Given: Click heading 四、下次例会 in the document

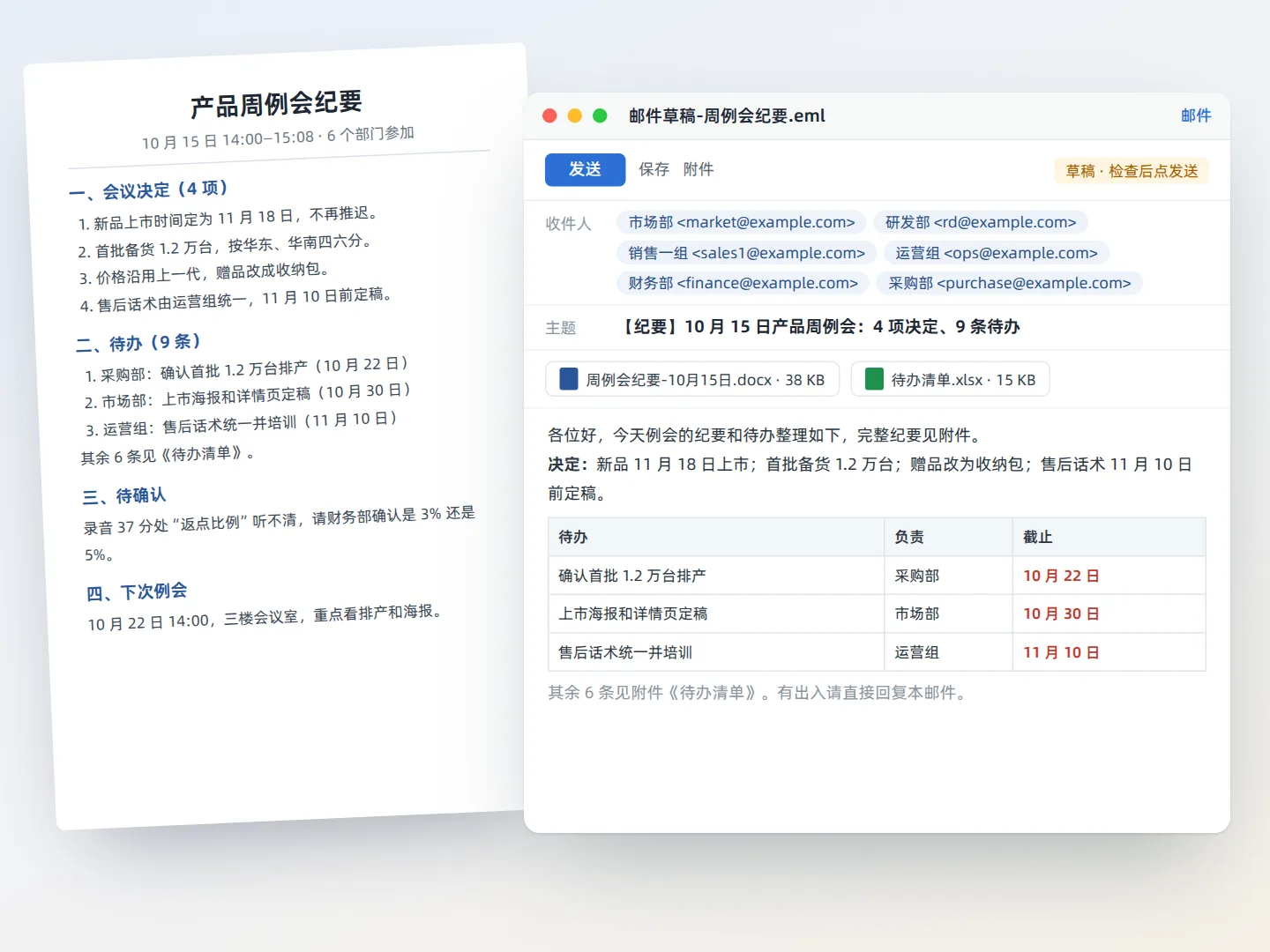Looking at the screenshot, I should coord(137,591).
